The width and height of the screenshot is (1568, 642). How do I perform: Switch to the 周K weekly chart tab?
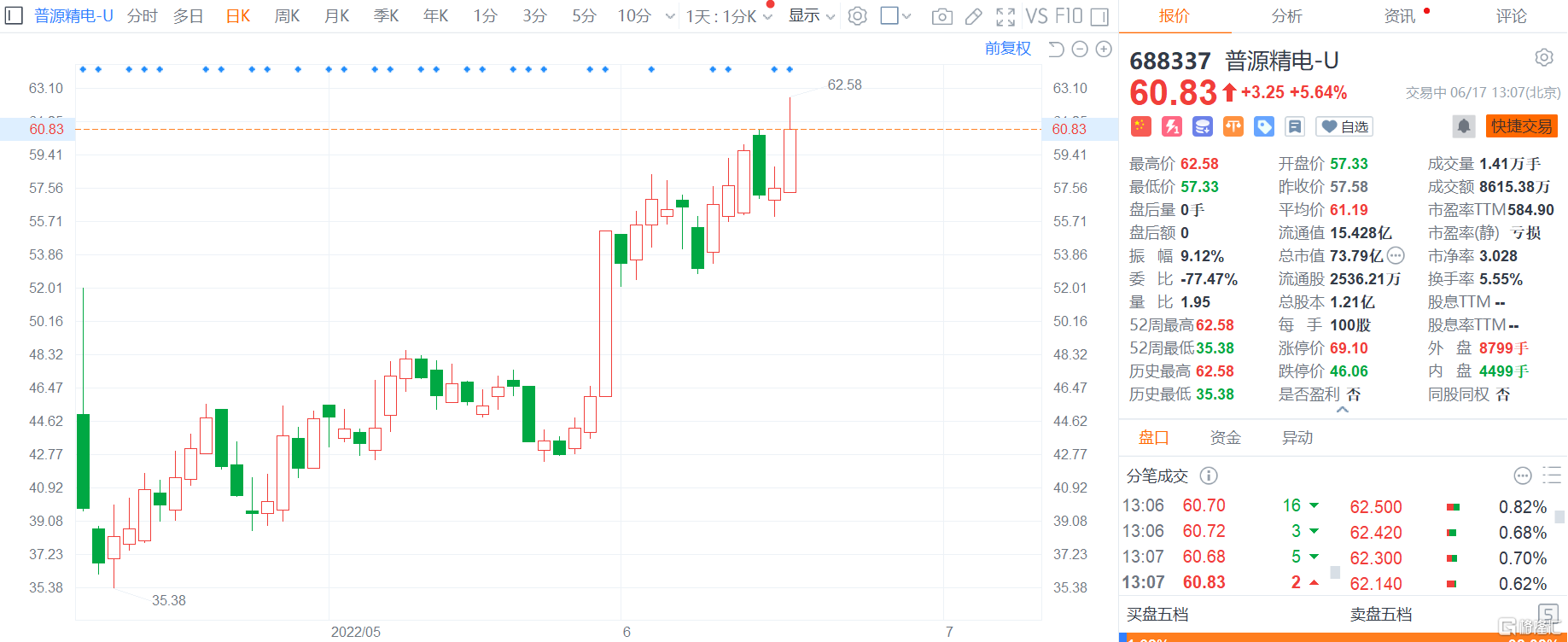pyautogui.click(x=287, y=16)
